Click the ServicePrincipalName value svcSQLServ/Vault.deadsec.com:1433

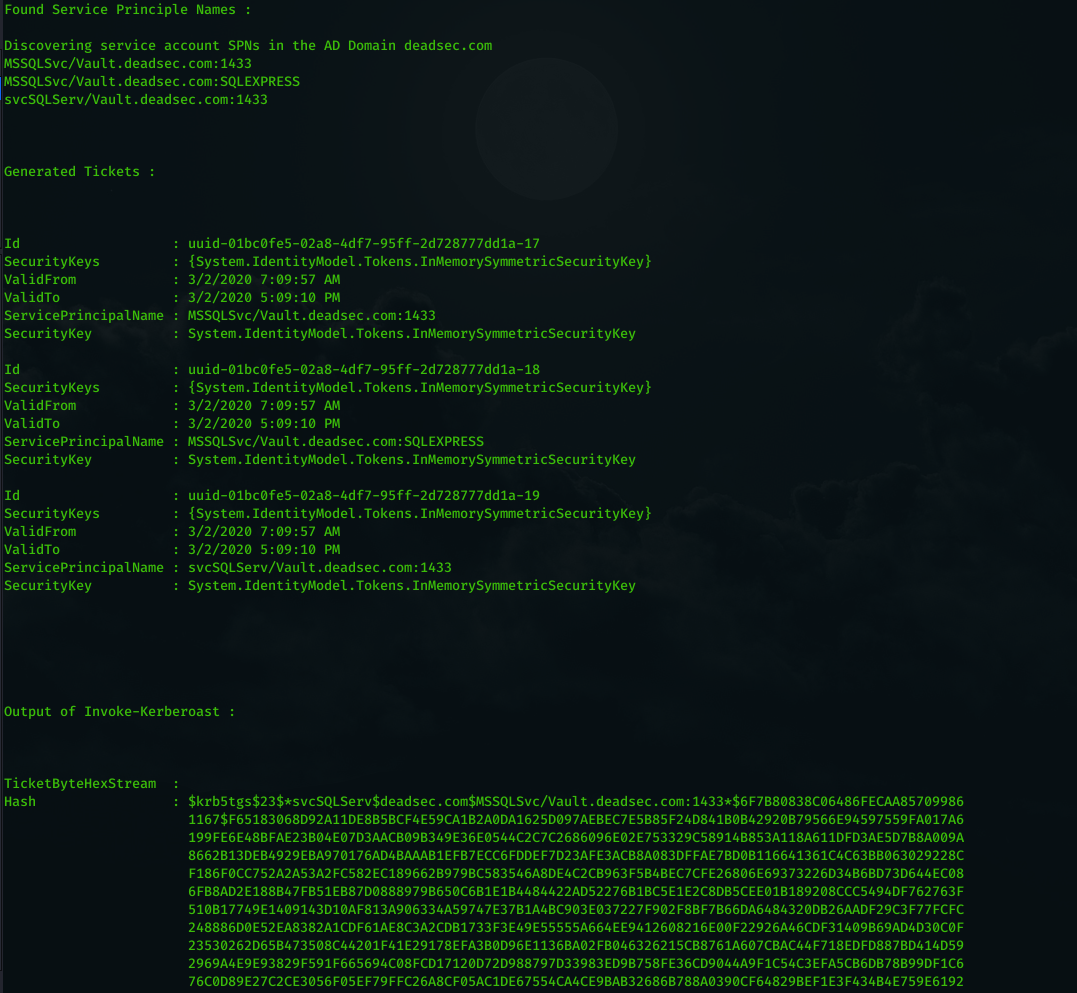point(320,568)
